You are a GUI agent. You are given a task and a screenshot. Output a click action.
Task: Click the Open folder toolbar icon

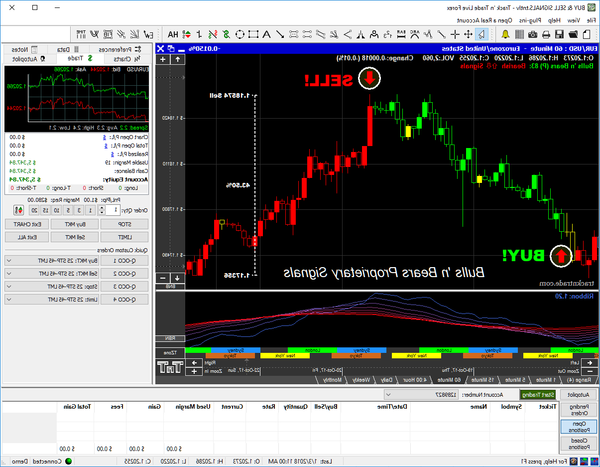pyautogui.click(x=573, y=35)
